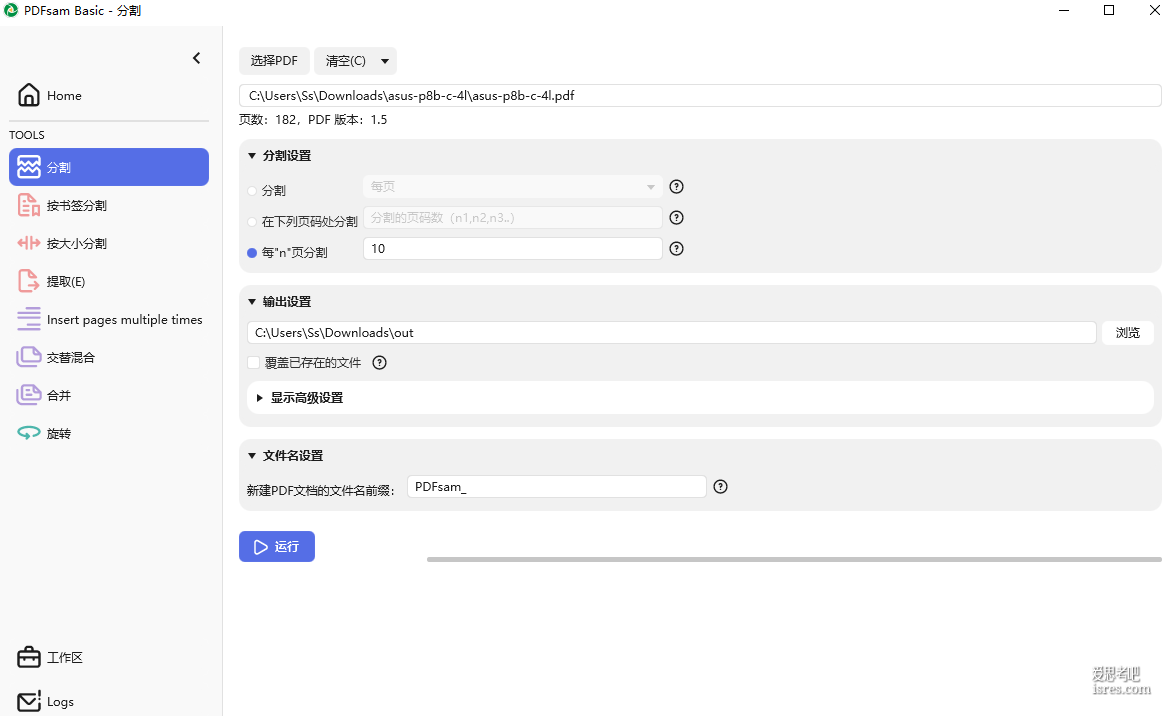Open the Insert pages multiple times icon
The width and height of the screenshot is (1175, 716).
tap(28, 319)
